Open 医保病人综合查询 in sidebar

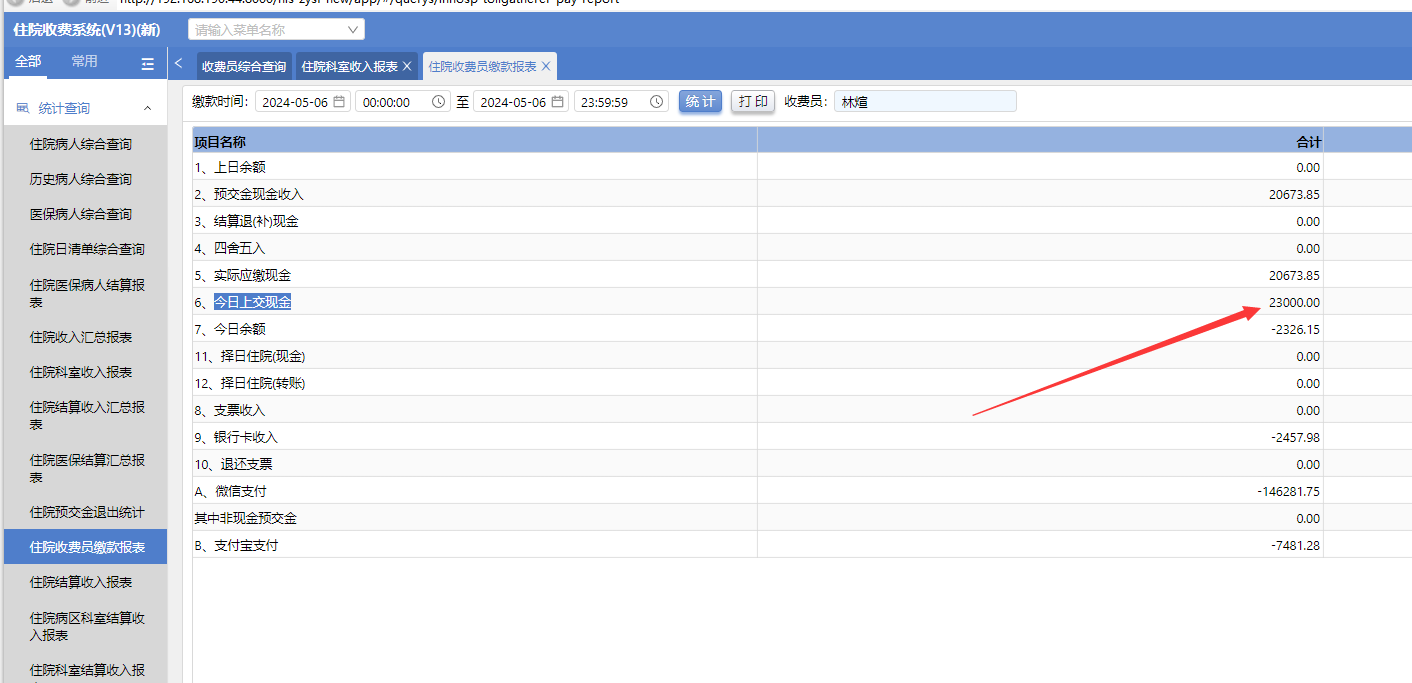point(84,214)
